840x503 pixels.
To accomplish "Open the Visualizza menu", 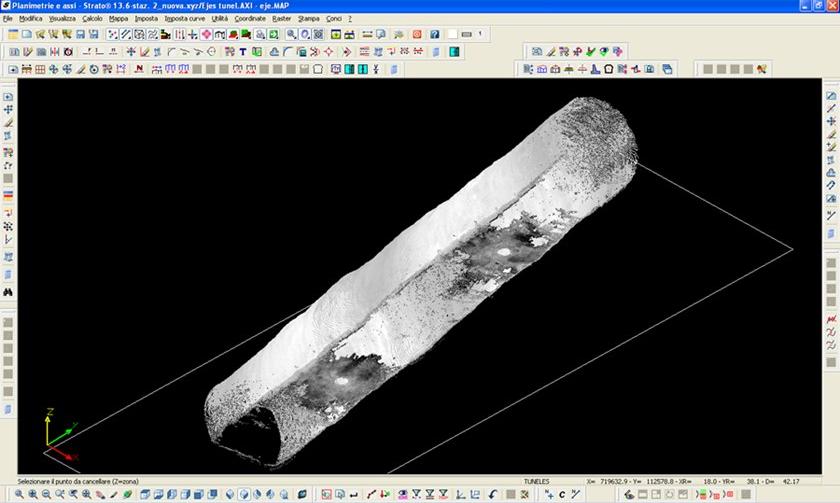I will click(x=61, y=18).
